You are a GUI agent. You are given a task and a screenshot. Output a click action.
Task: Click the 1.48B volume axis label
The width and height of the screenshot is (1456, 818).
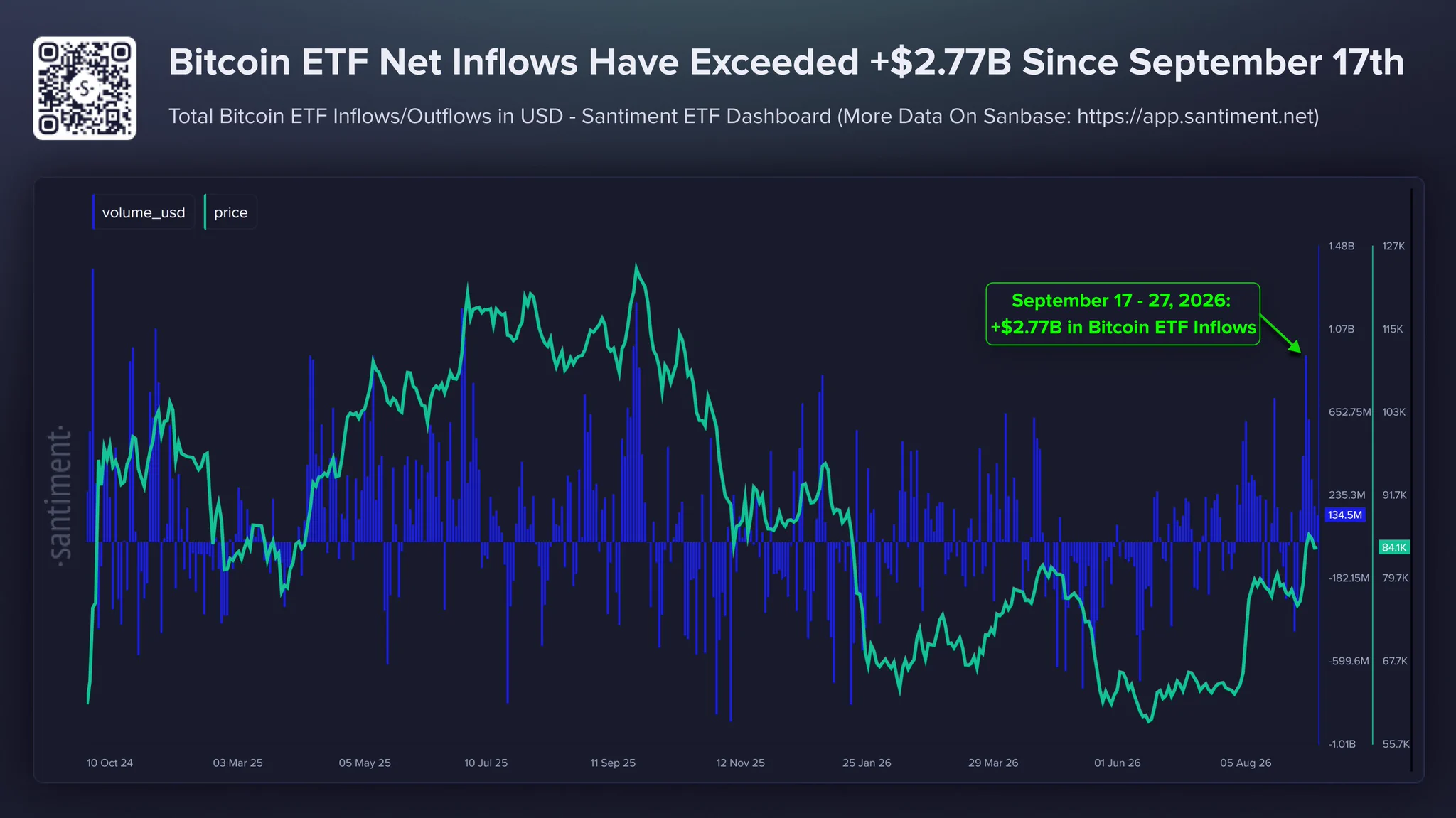[1342, 247]
